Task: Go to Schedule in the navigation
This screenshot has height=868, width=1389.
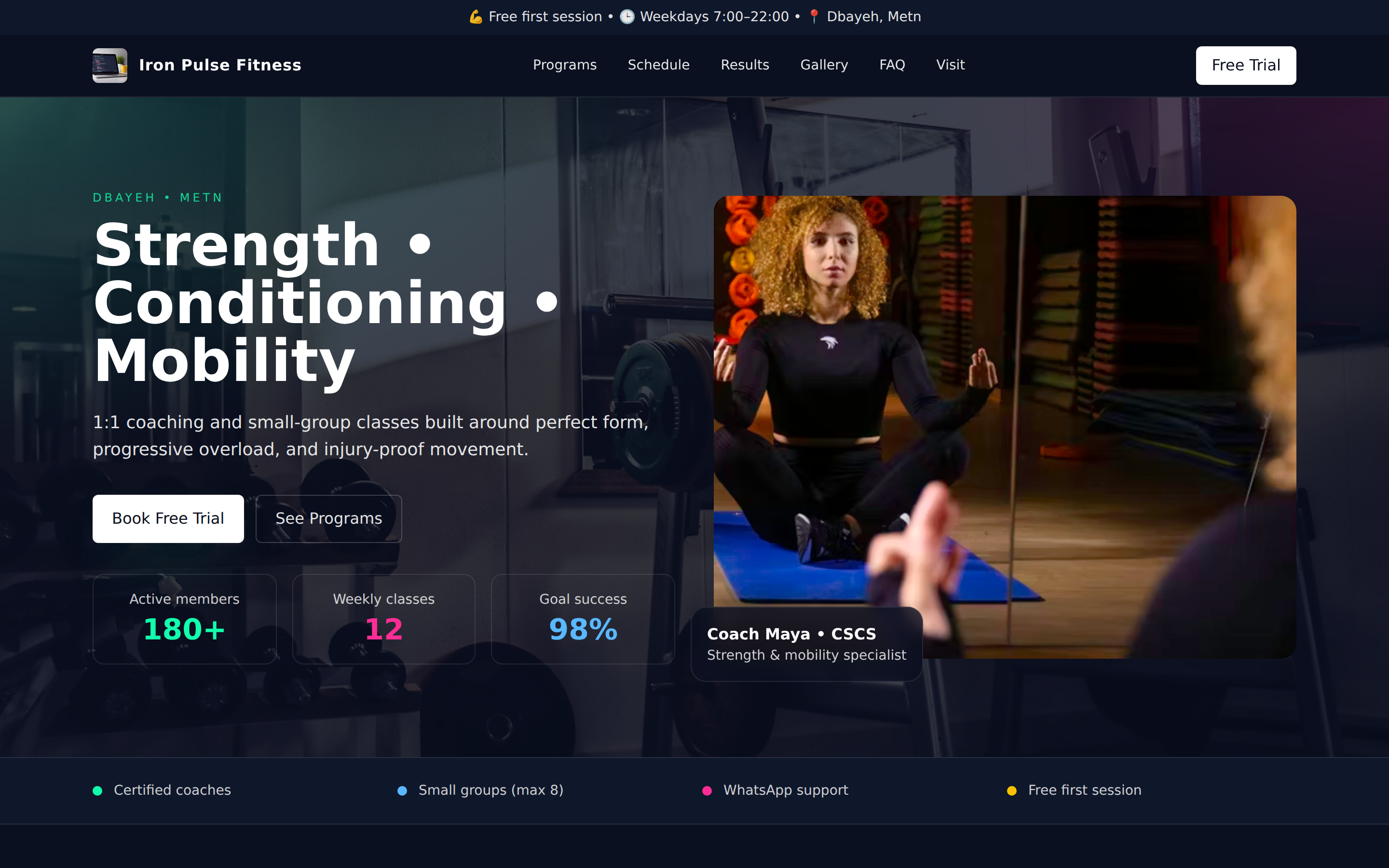Action: tap(658, 65)
